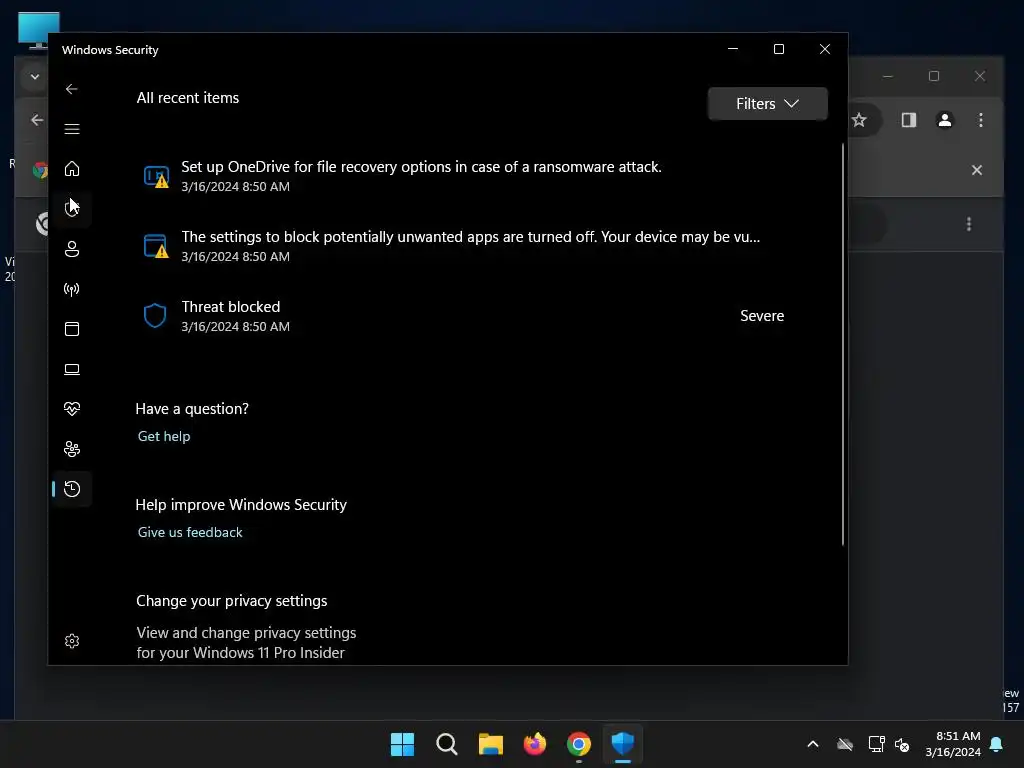Open Family options sidebar icon
Viewport: 1024px width, 768px height.
pyautogui.click(x=72, y=449)
